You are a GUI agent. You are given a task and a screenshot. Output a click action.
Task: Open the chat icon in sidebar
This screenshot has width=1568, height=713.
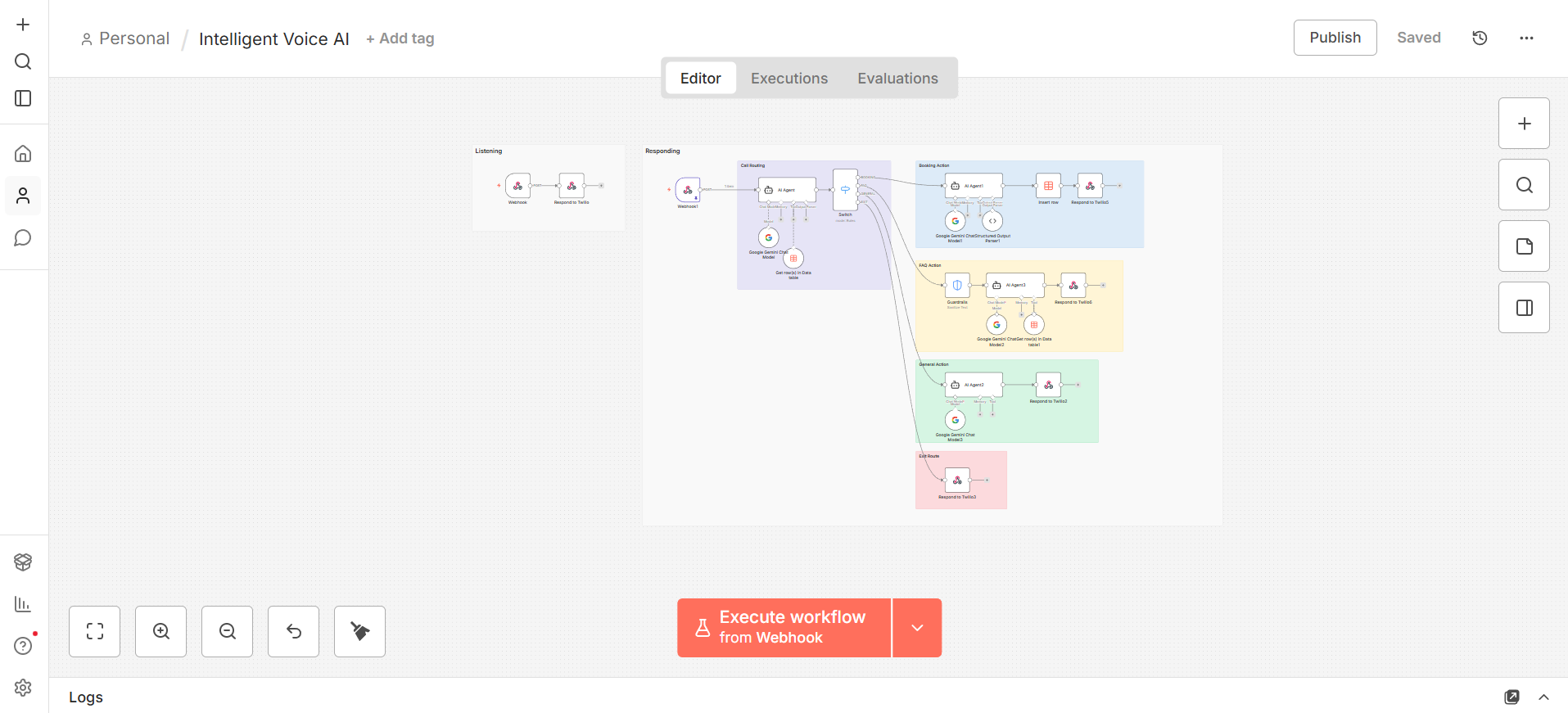point(23,238)
